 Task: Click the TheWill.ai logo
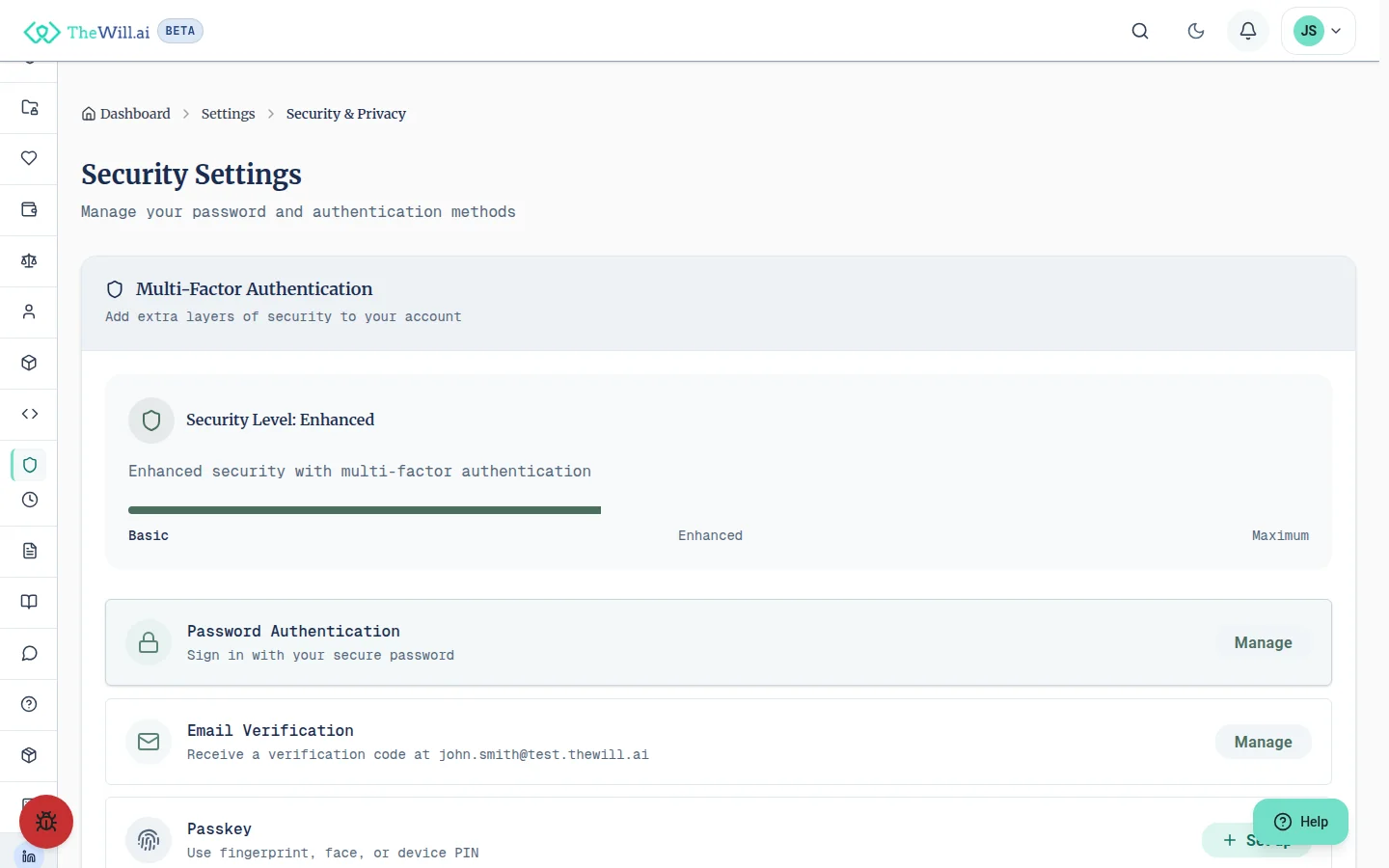87,32
